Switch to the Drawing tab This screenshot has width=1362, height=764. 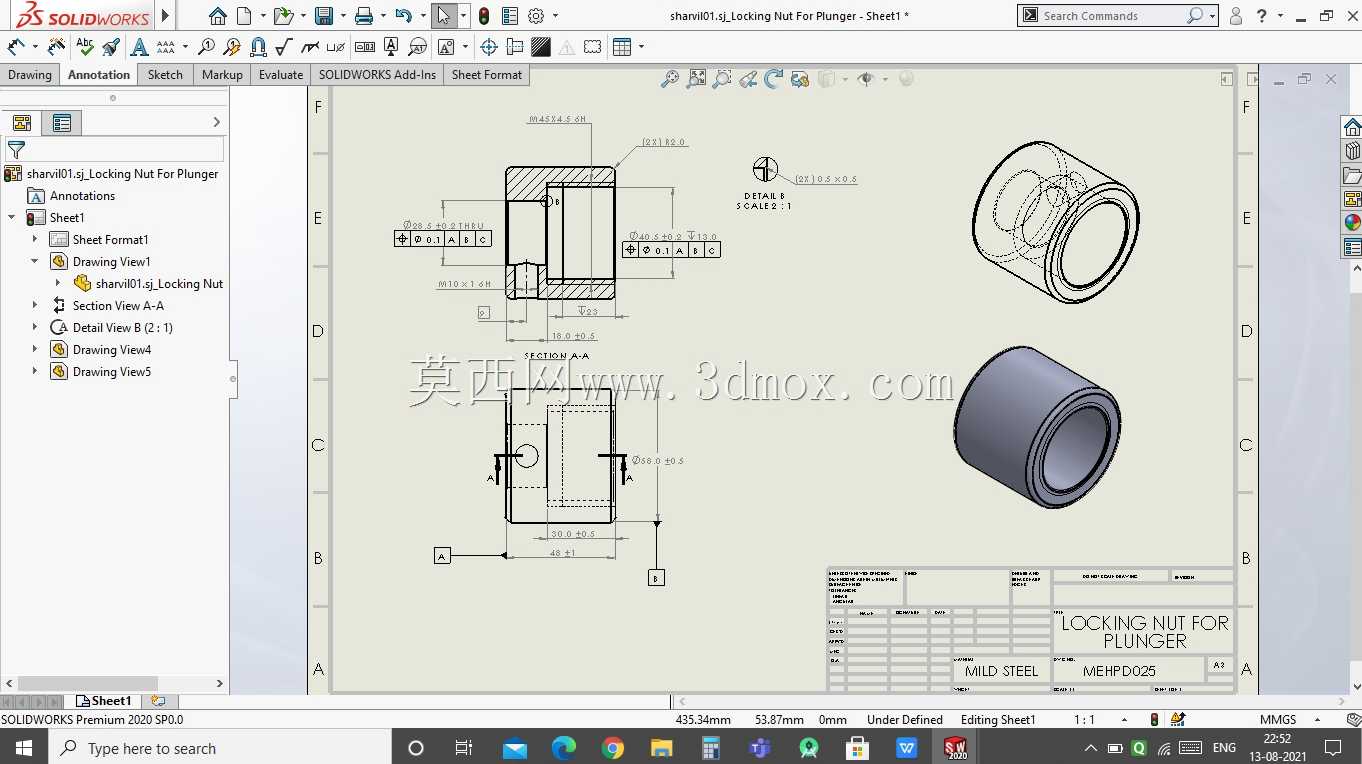tap(30, 75)
